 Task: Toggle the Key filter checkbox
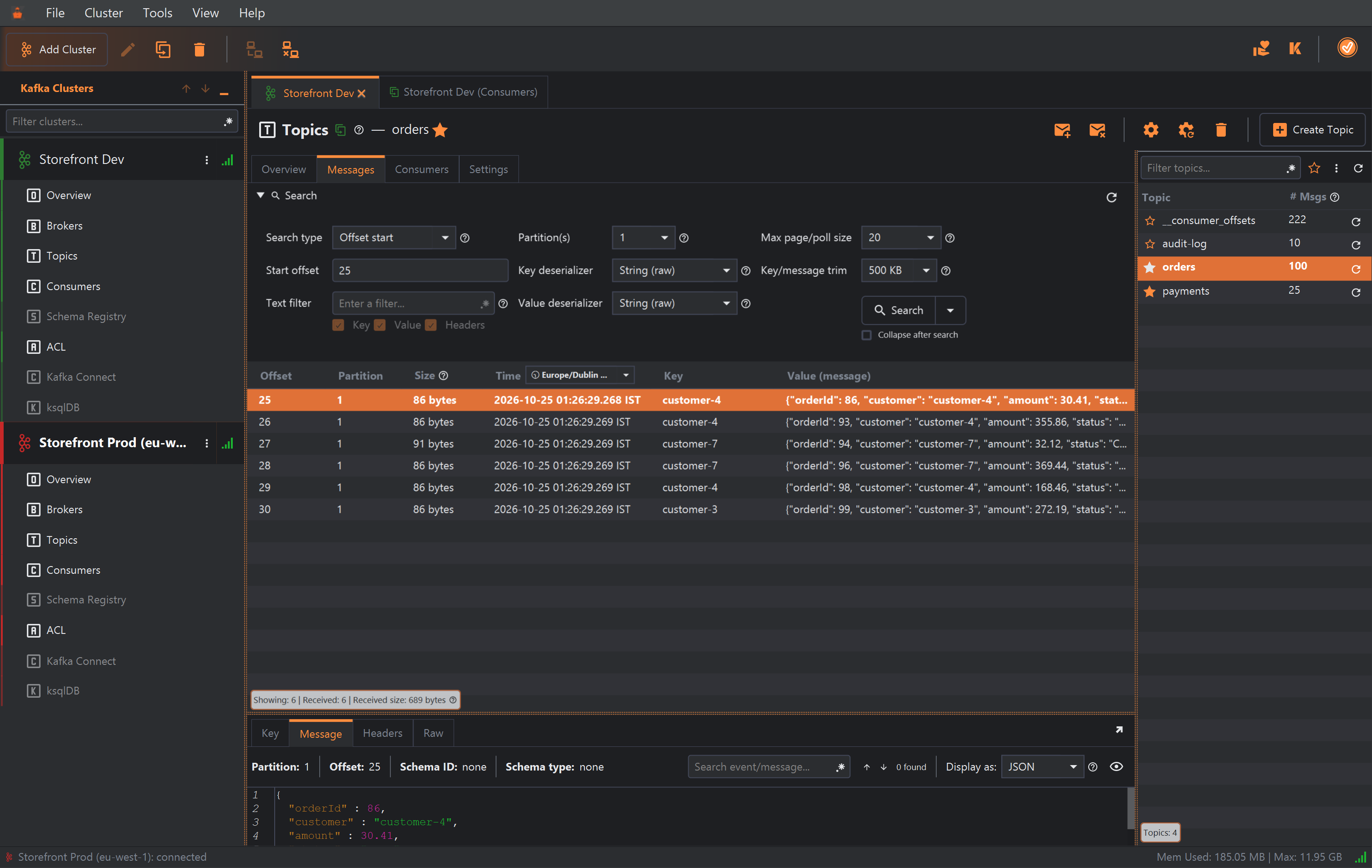click(338, 325)
